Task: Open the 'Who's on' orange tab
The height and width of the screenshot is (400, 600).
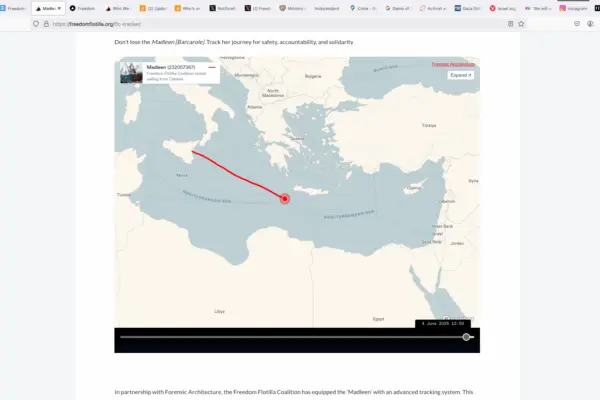Action: point(188,8)
